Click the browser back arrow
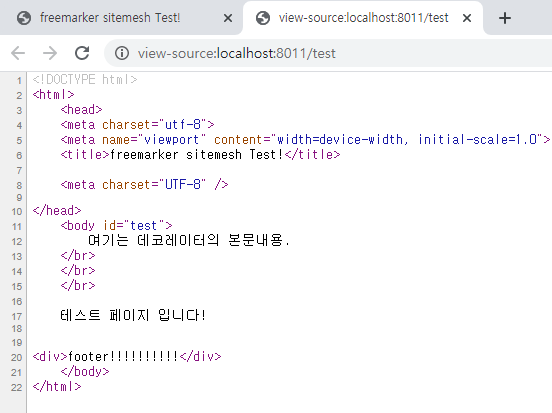This screenshot has height=413, width=552. [x=18, y=54]
